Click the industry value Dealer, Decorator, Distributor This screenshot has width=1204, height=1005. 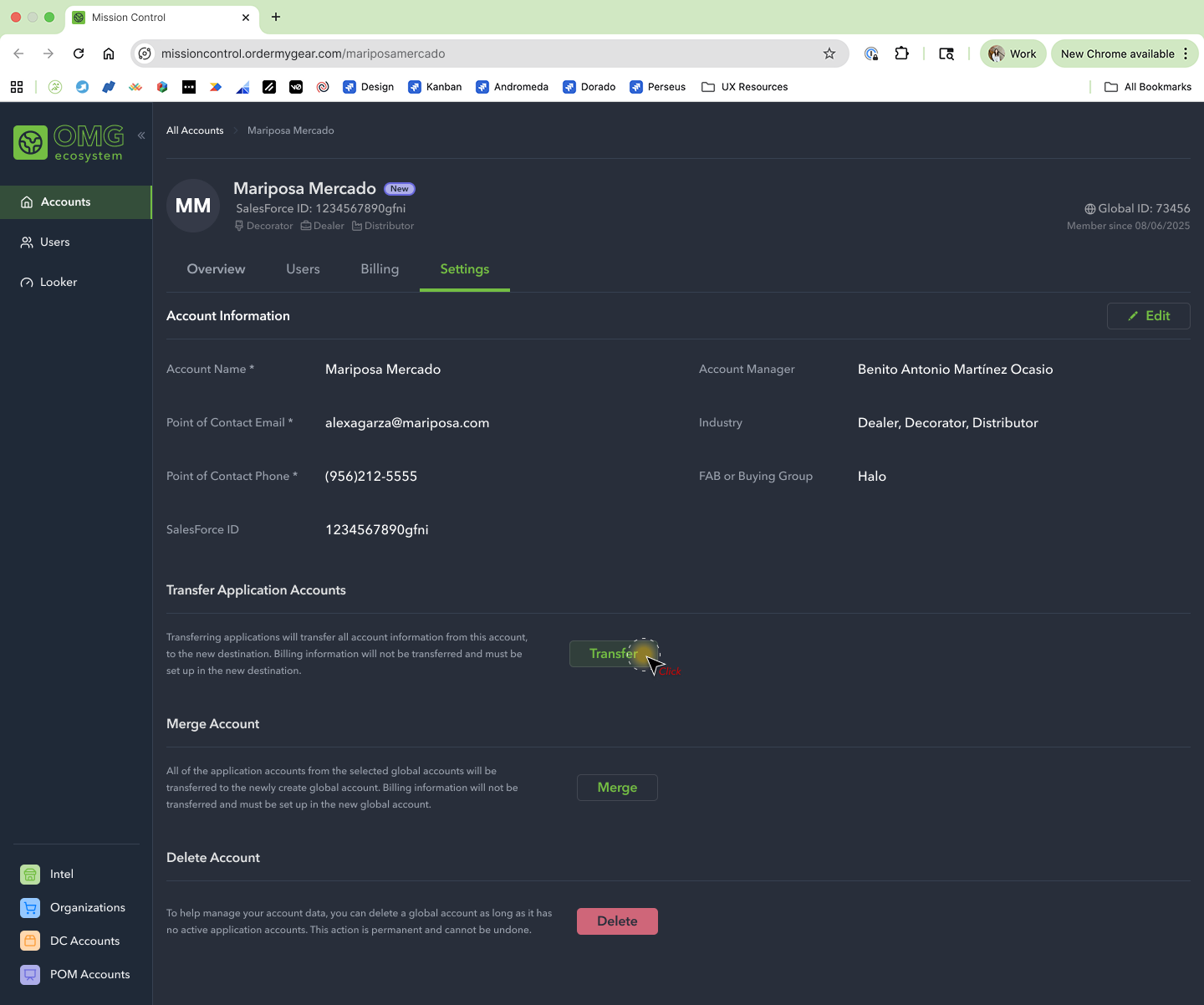(948, 423)
